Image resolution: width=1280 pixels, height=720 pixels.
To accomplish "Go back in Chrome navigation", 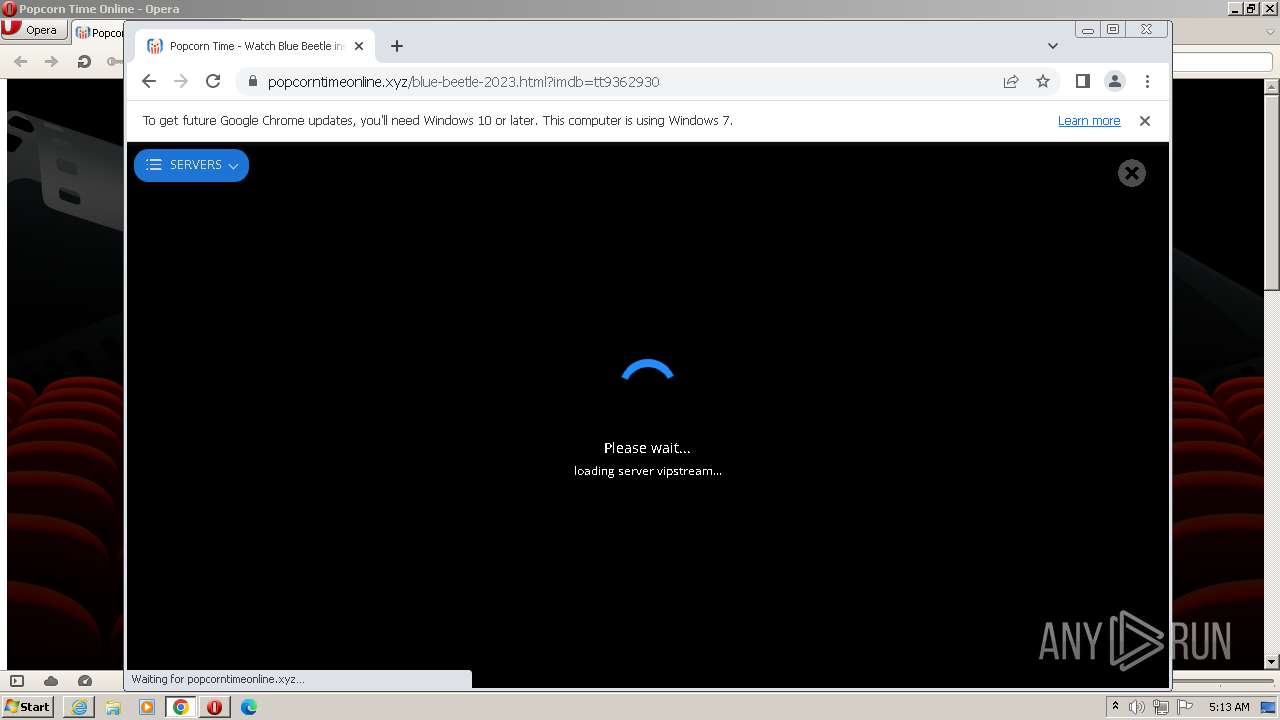I will click(149, 81).
